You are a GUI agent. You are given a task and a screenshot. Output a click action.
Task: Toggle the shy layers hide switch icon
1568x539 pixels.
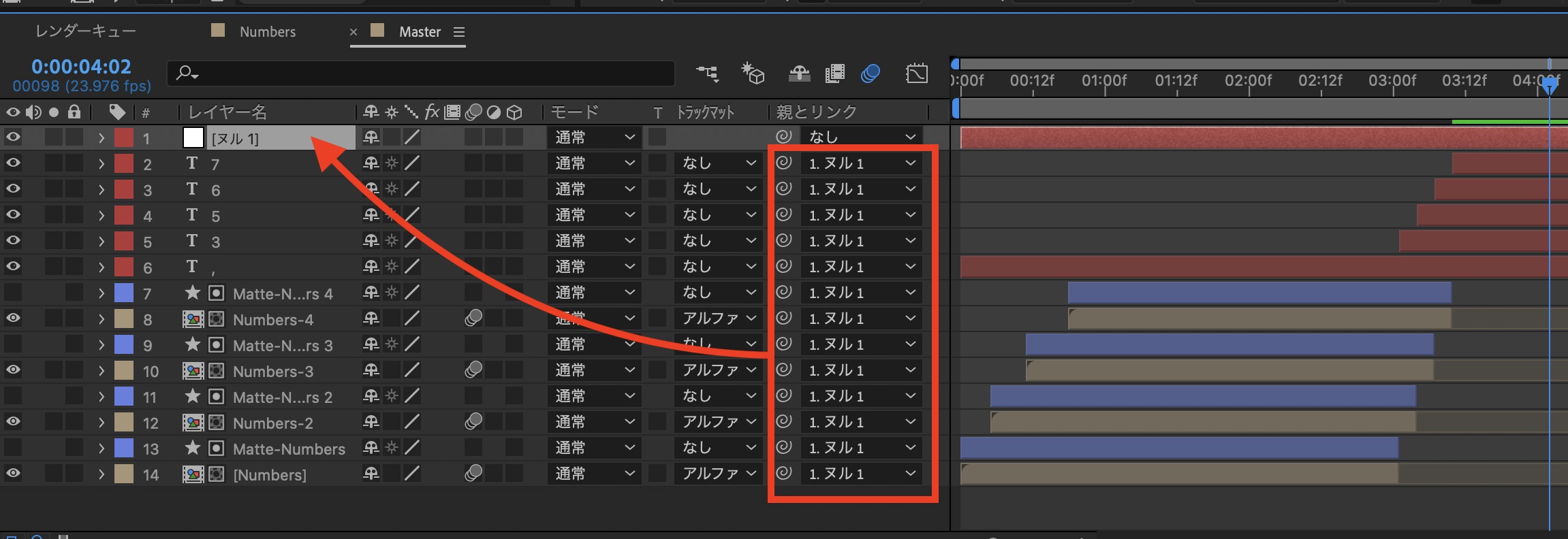(799, 73)
